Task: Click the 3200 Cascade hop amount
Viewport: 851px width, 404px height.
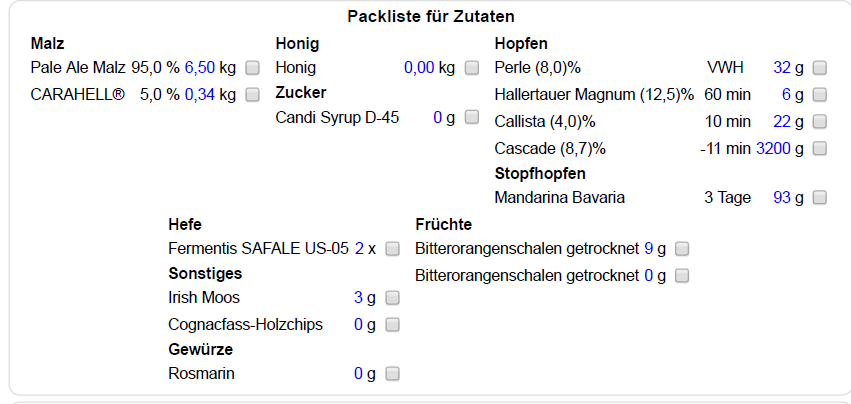Action: click(x=773, y=149)
